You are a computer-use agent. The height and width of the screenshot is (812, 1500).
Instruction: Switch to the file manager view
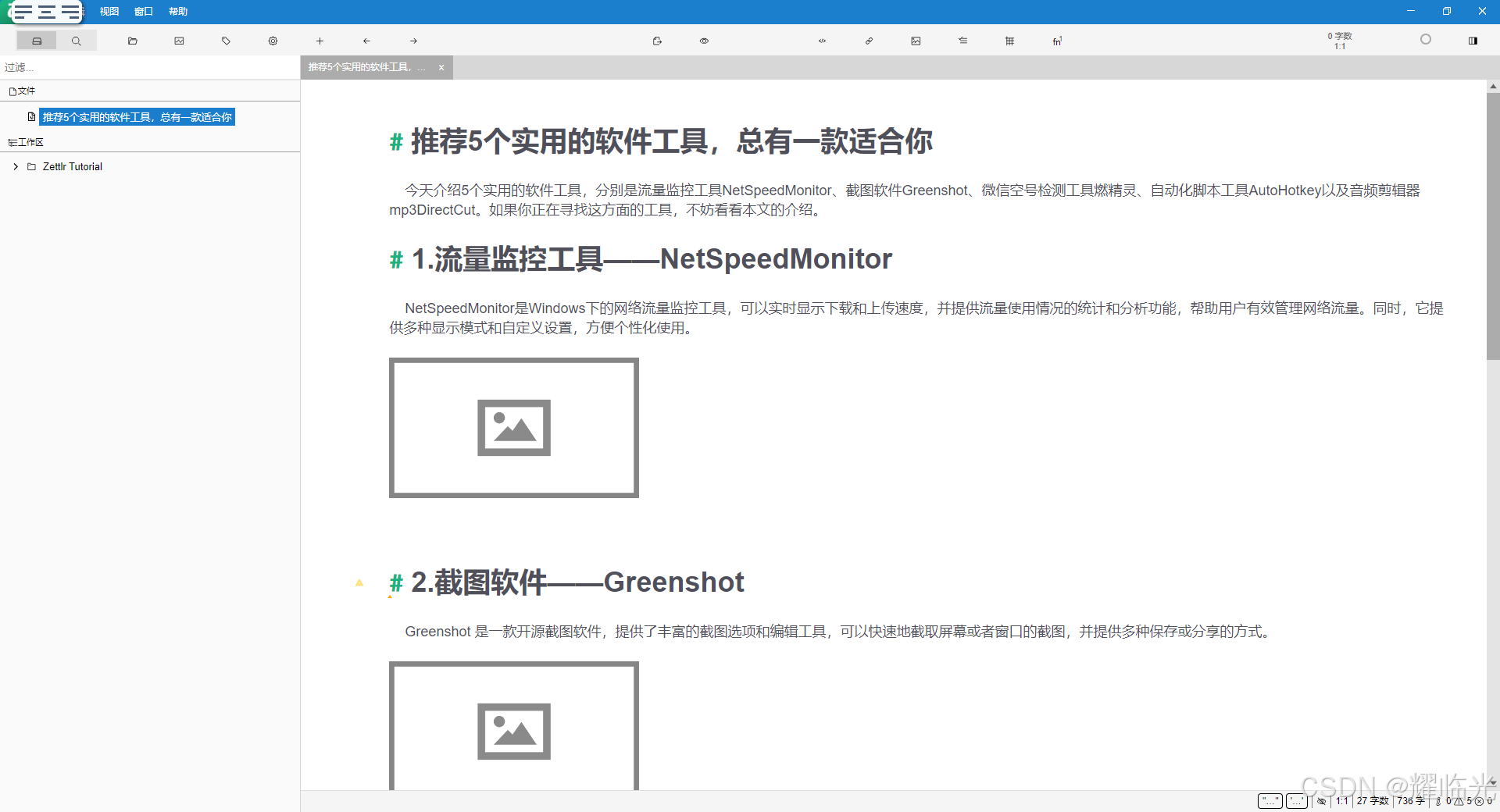37,41
